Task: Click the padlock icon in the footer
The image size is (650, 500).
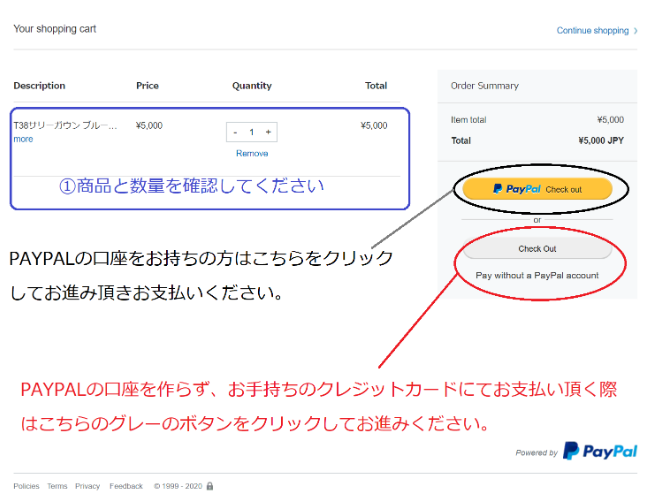Action: [x=210, y=486]
